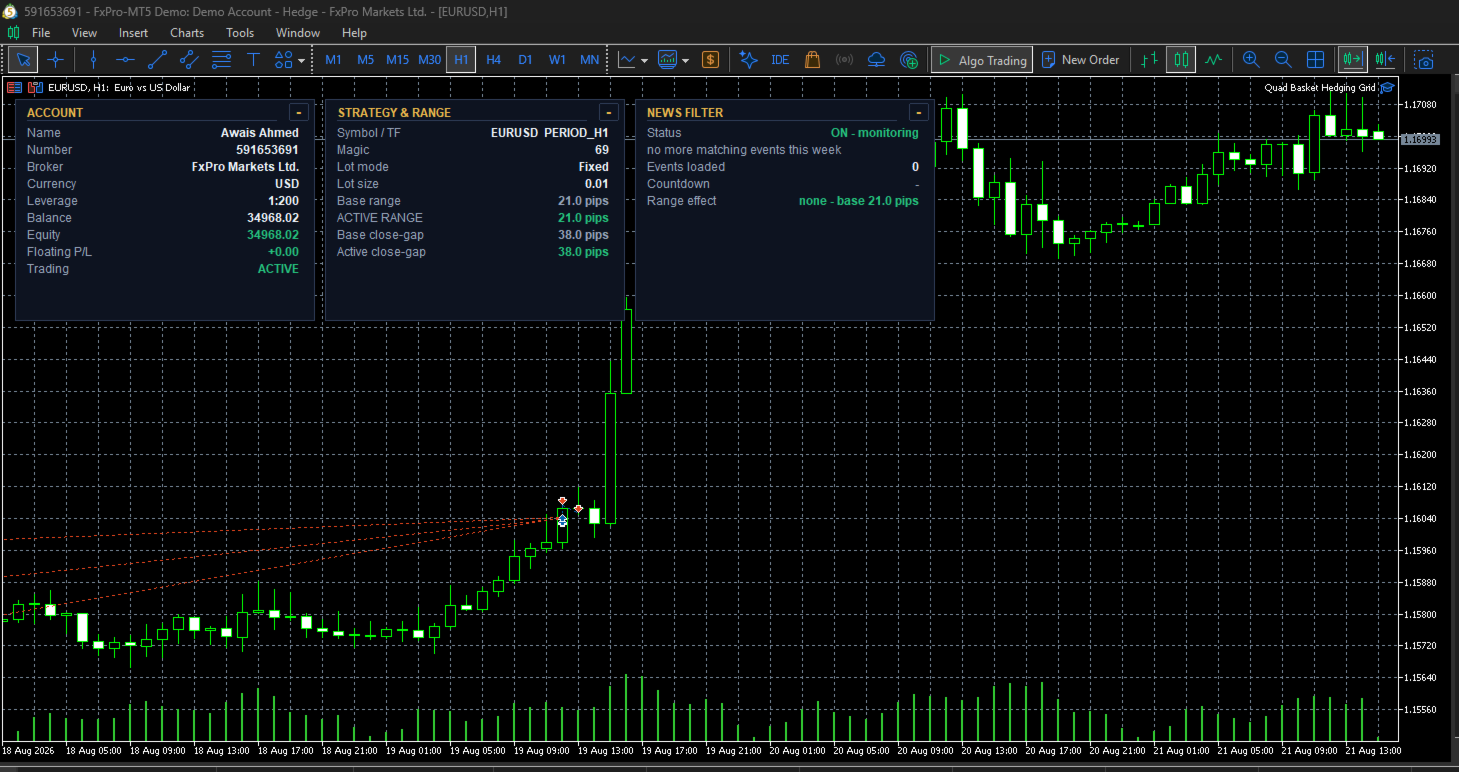The image size is (1459, 772).
Task: Zoom out of the chart
Action: click(x=1283, y=60)
